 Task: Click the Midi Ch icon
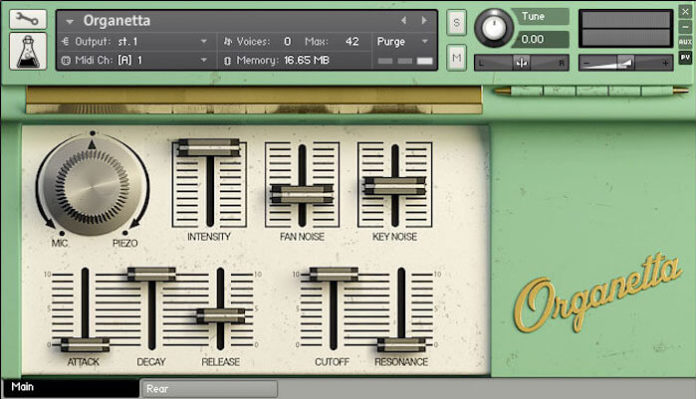tap(66, 60)
